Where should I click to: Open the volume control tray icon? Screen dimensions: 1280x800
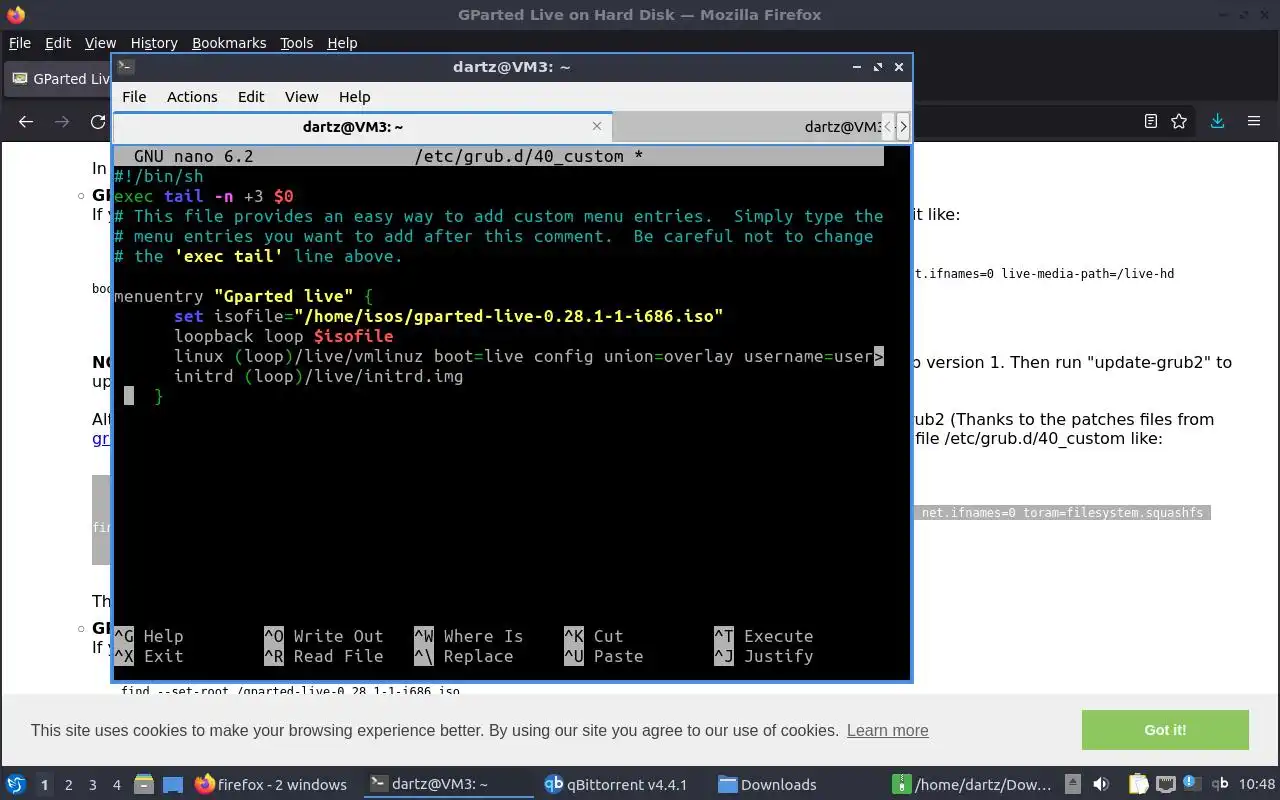click(1101, 784)
